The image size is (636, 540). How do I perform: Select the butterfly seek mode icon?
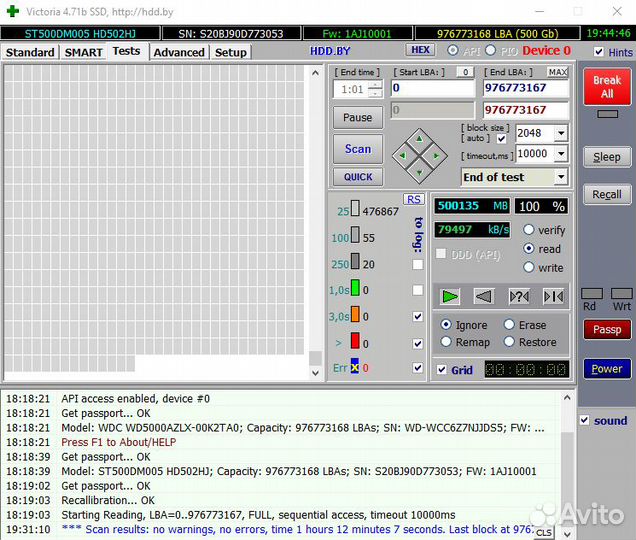point(553,296)
